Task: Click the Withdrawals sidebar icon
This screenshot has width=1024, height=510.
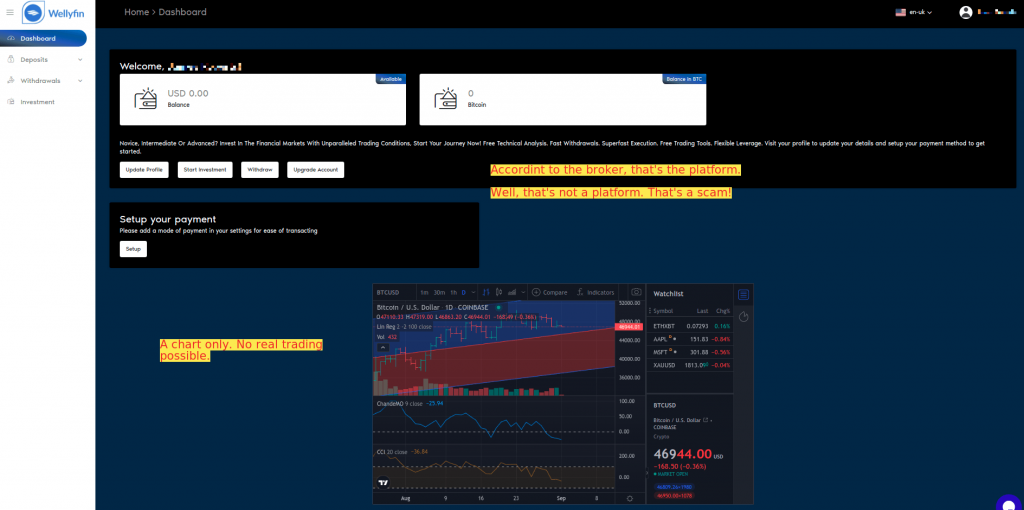Action: pyautogui.click(x=10, y=81)
